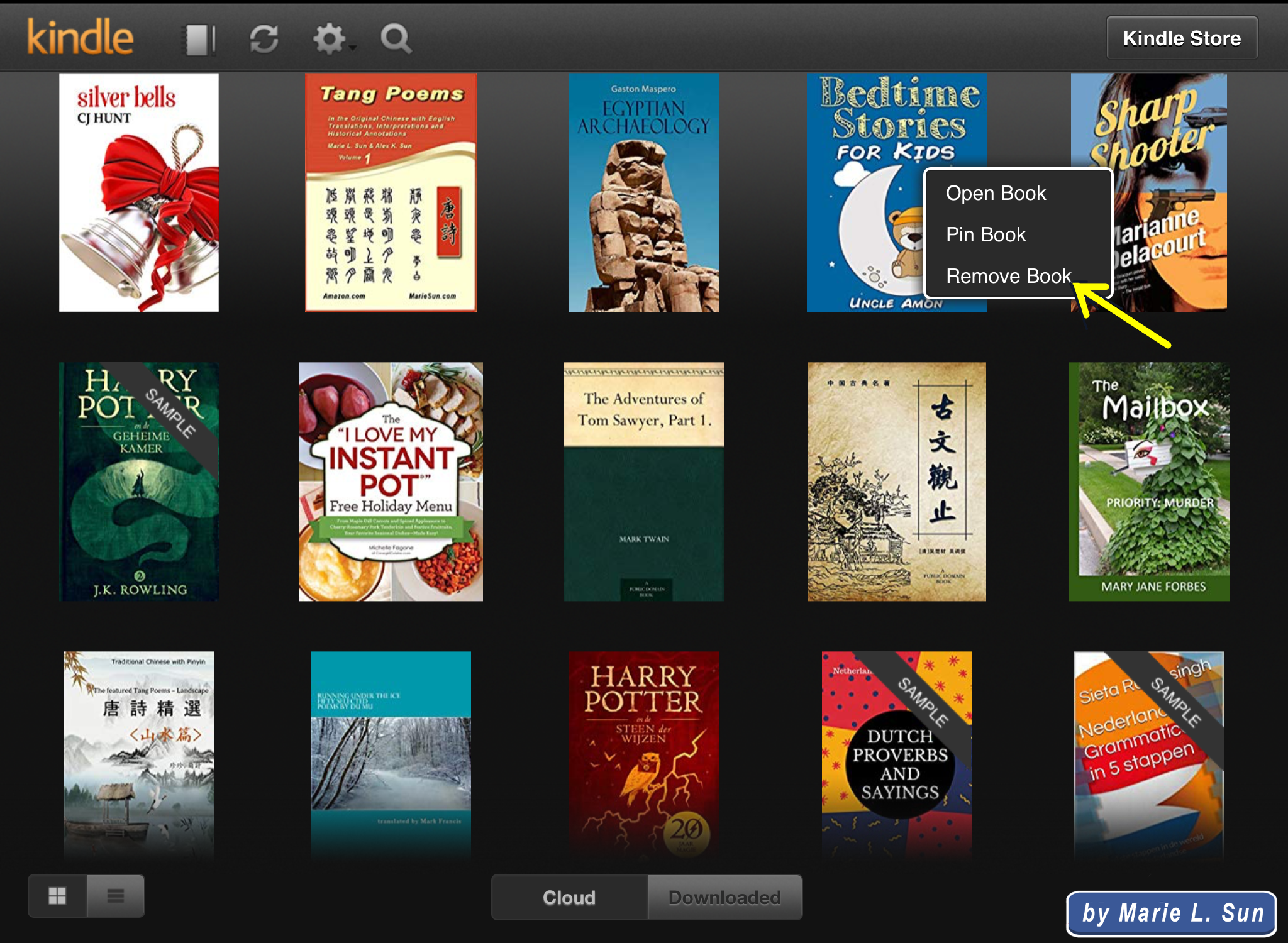
Task: Switch to grid view
Action: pos(57,895)
